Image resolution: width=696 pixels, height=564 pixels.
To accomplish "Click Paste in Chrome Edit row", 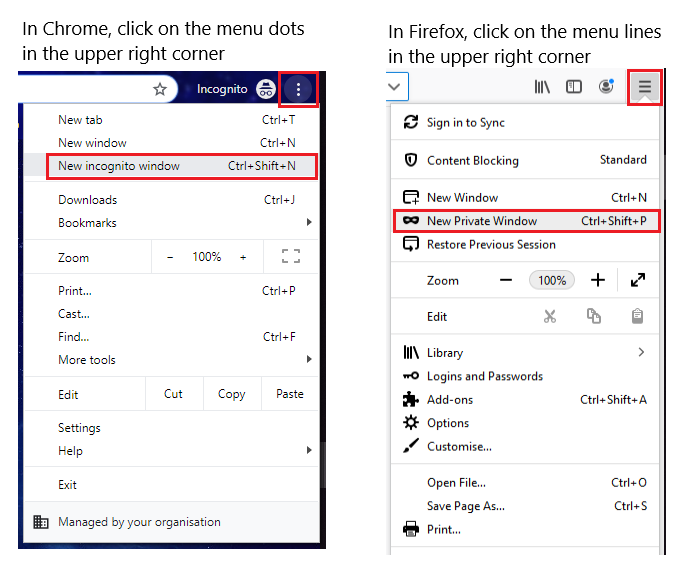I will click(x=290, y=394).
